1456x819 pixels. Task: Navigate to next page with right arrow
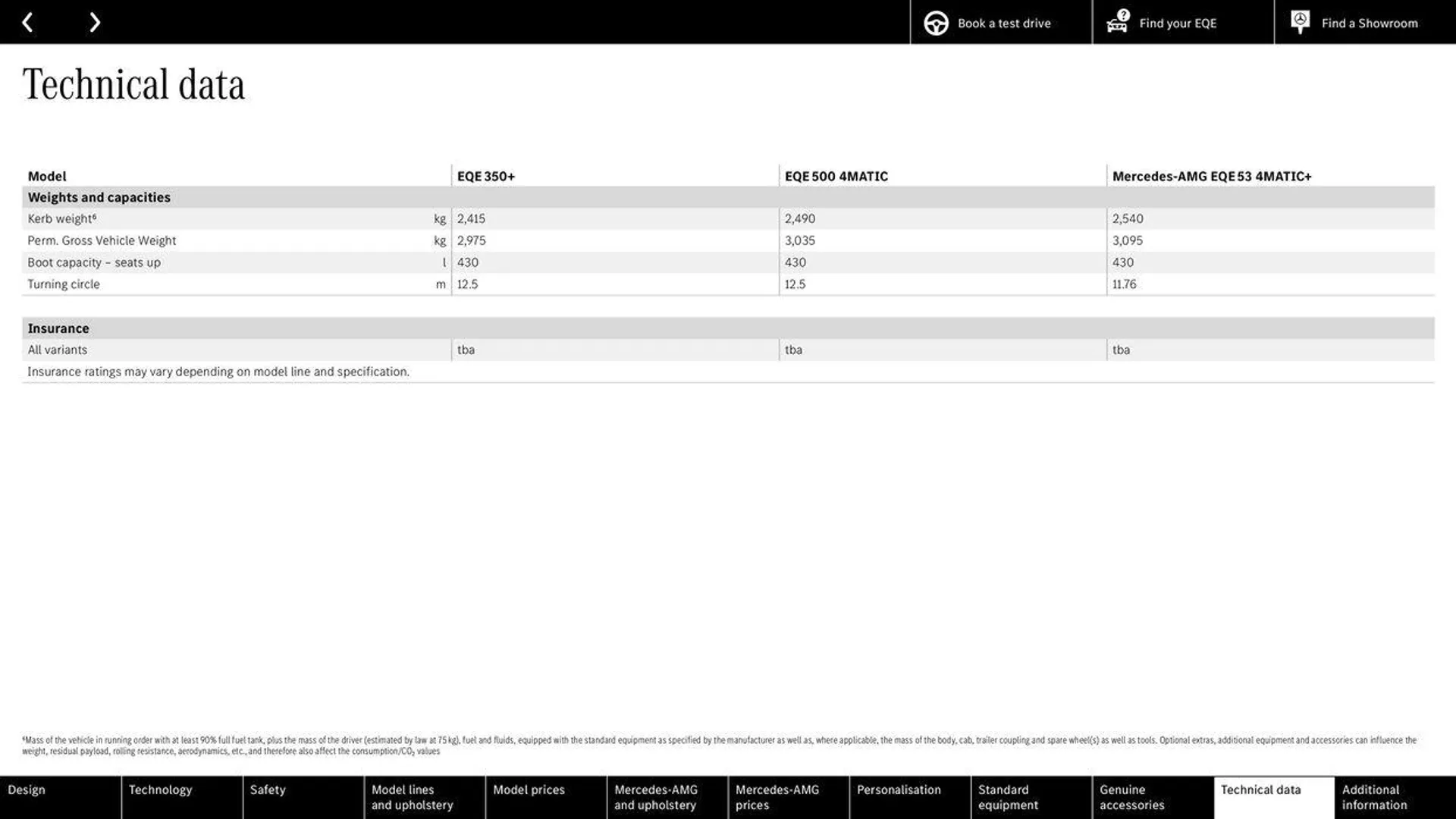coord(93,21)
